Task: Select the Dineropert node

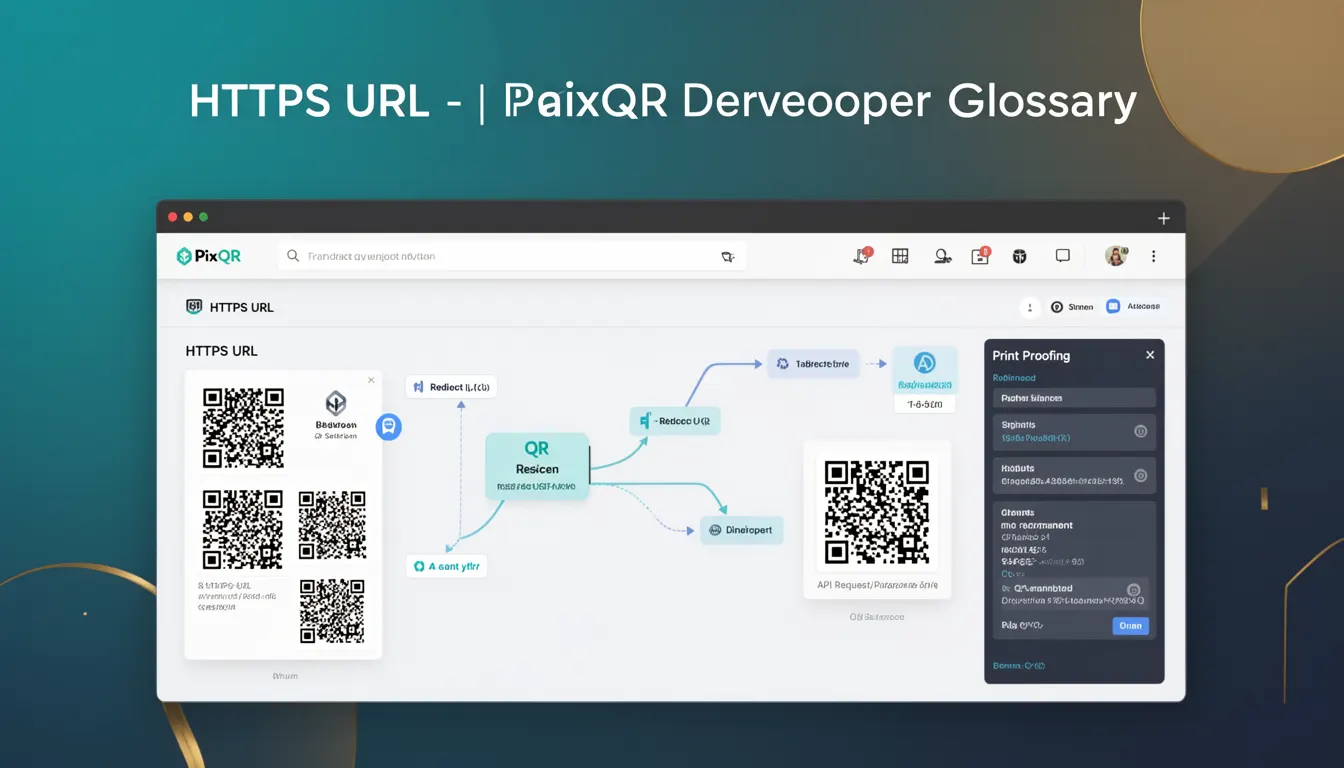Action: tap(741, 530)
